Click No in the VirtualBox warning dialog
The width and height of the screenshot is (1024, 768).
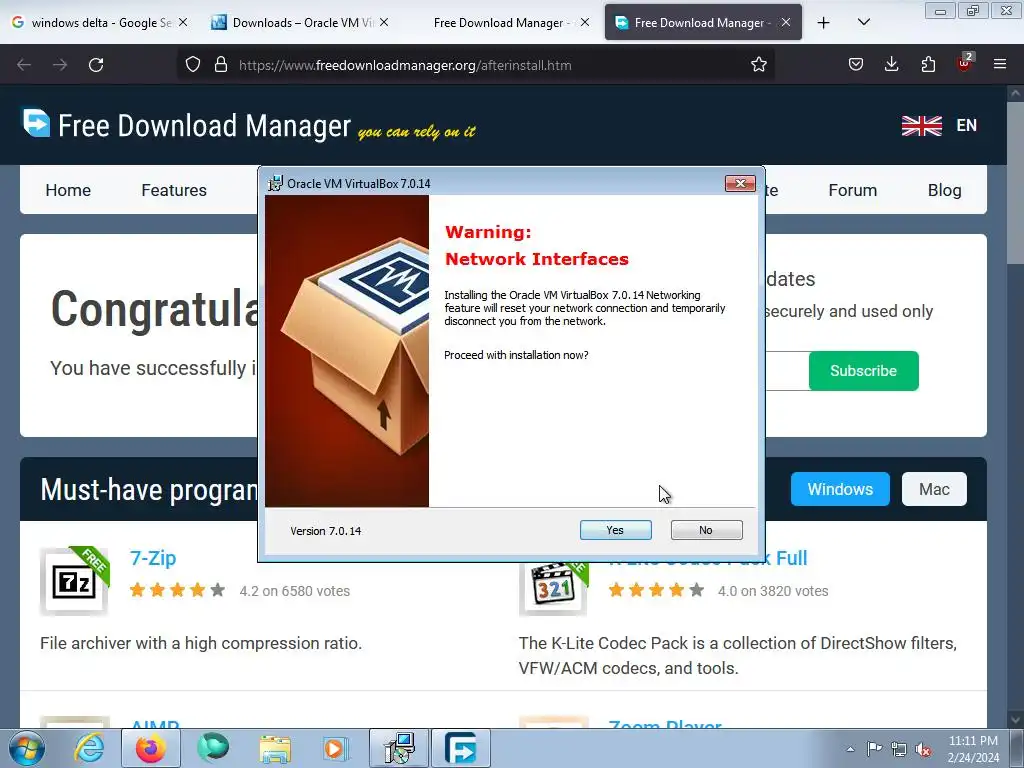pyautogui.click(x=706, y=530)
